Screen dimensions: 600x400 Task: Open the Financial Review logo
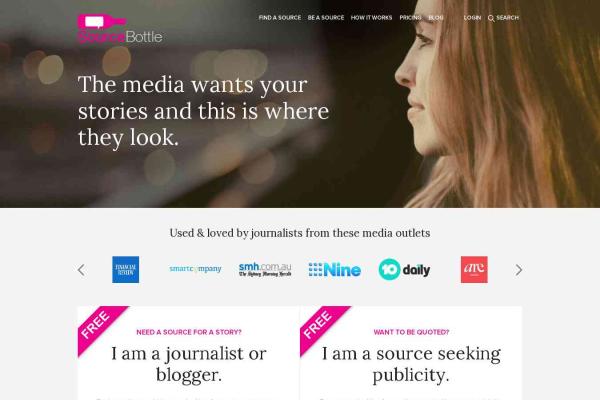(126, 269)
